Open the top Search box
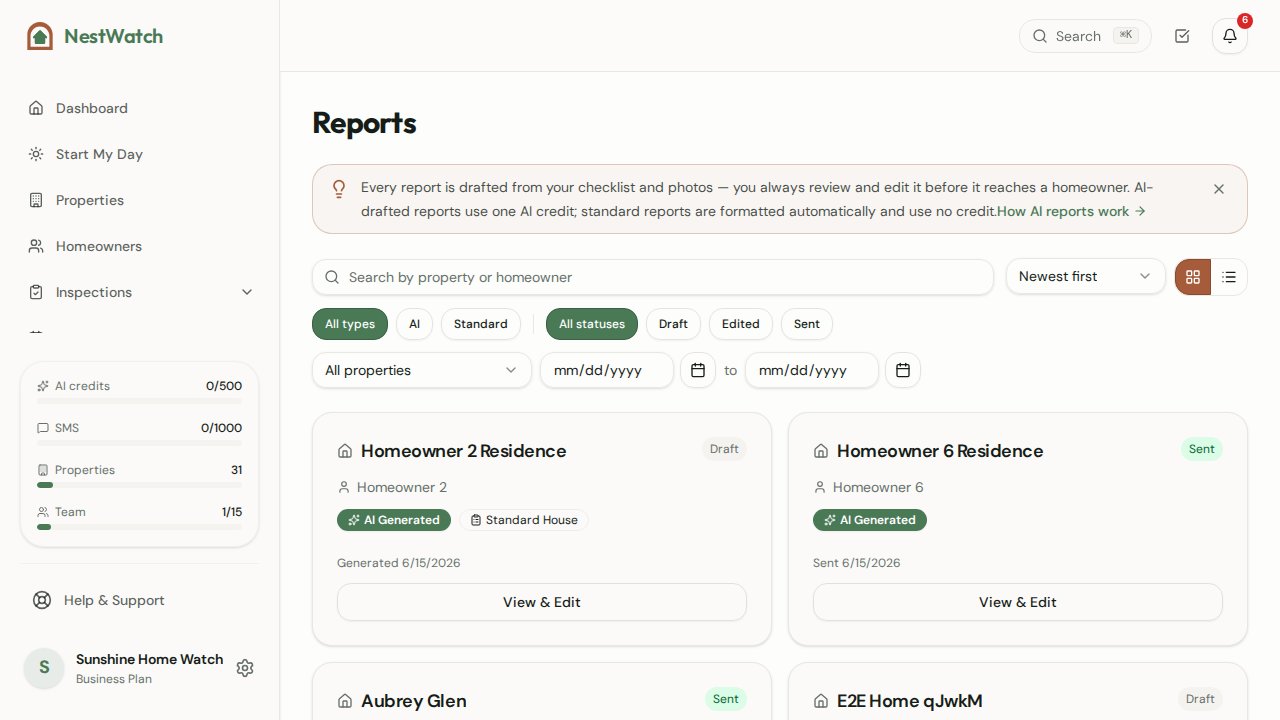The height and width of the screenshot is (720, 1280). click(x=1085, y=36)
